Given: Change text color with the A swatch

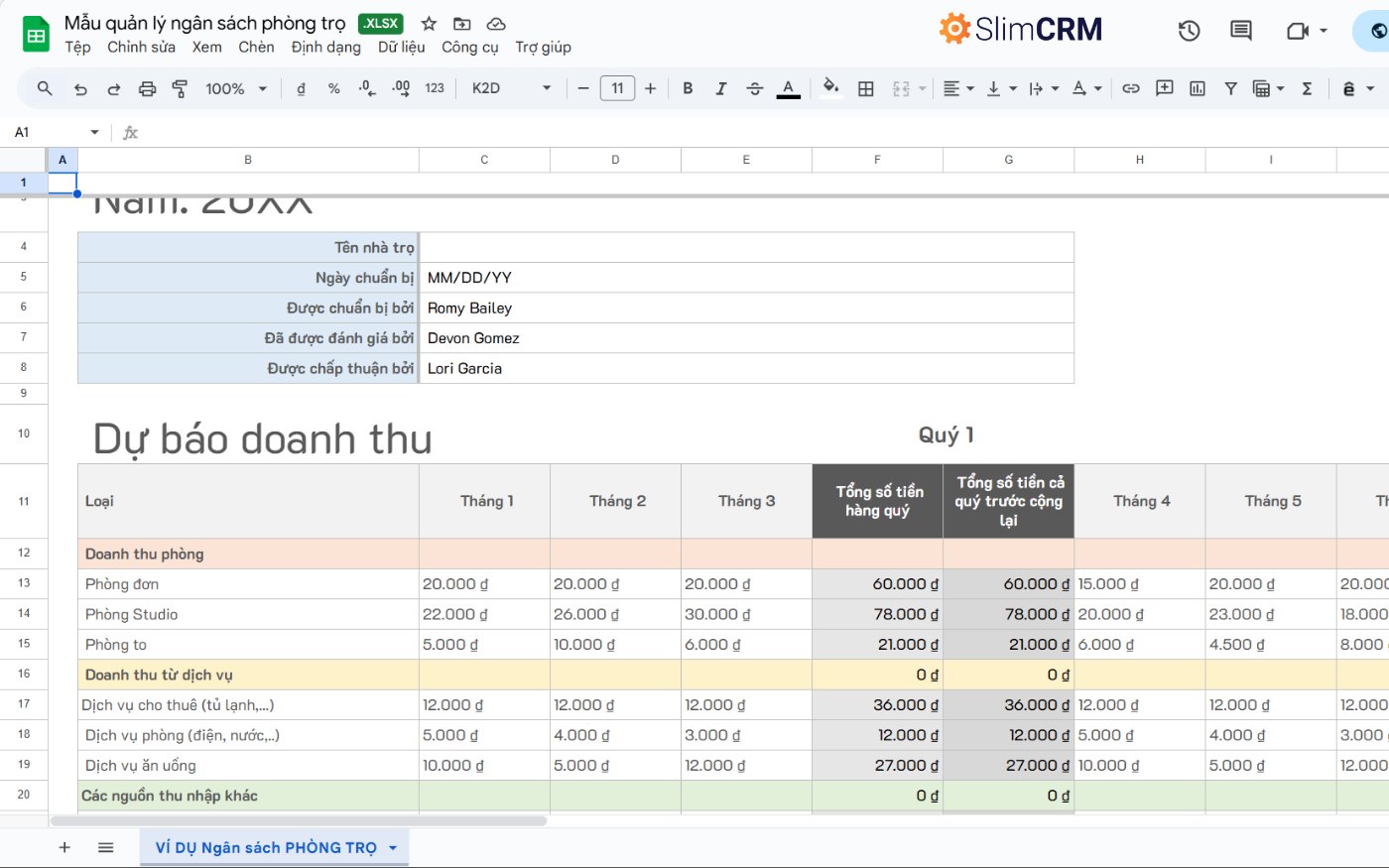Looking at the screenshot, I should 787,88.
